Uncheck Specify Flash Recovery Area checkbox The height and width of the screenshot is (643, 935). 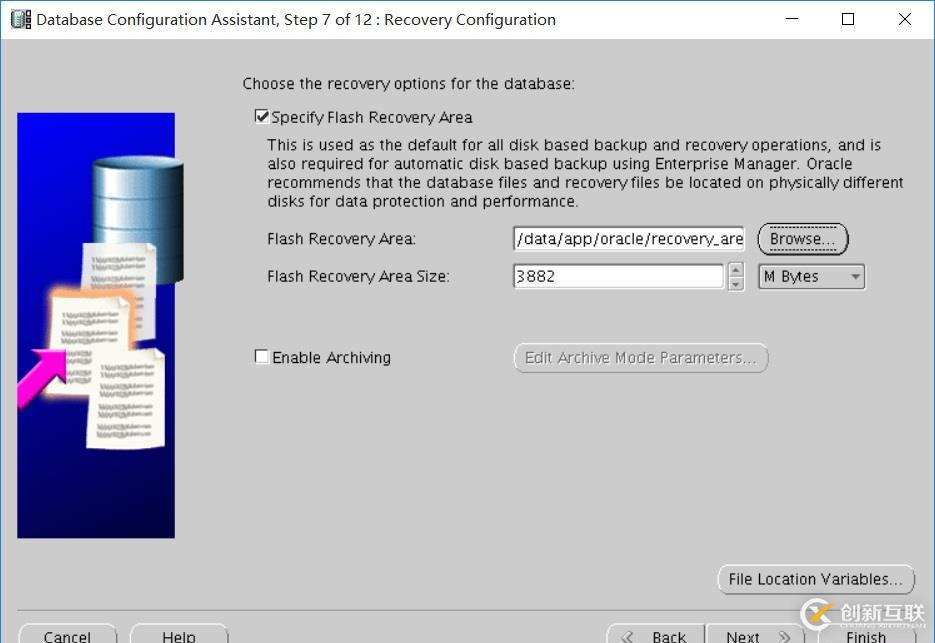pyautogui.click(x=261, y=116)
